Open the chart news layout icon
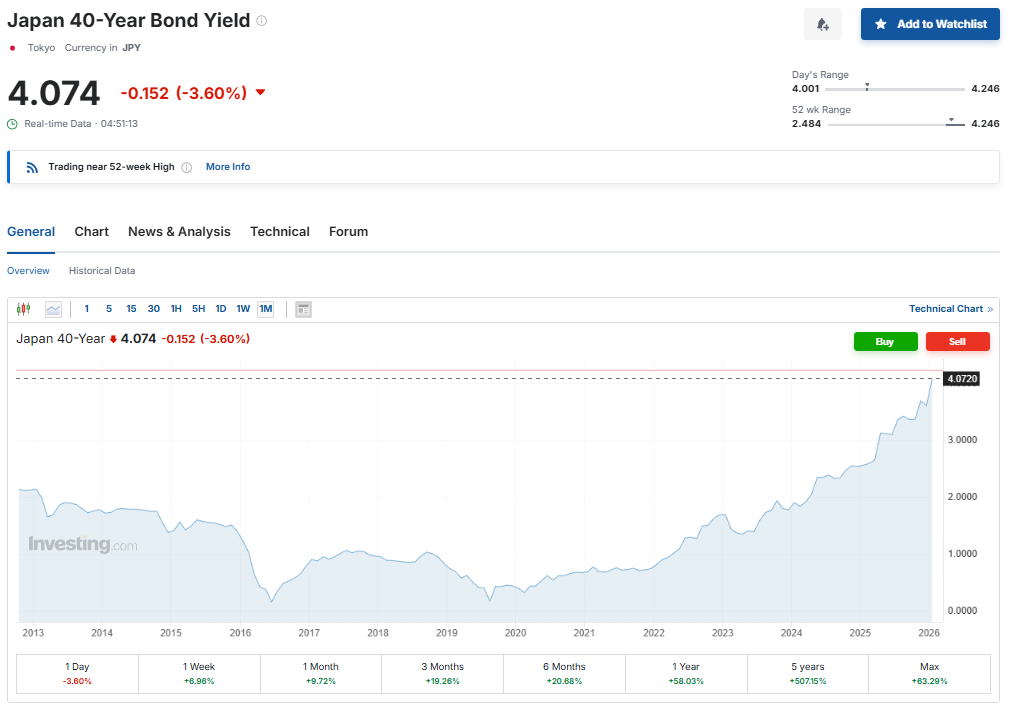1014x716 pixels. [x=304, y=309]
